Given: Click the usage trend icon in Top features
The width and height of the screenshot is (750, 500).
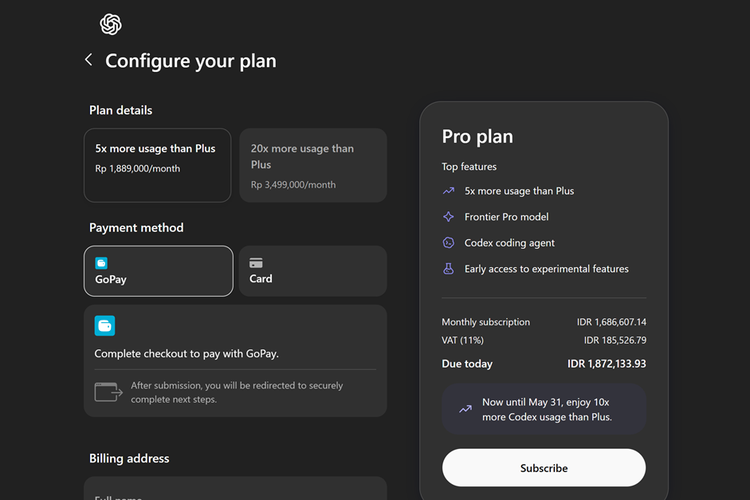Looking at the screenshot, I should click(x=449, y=191).
